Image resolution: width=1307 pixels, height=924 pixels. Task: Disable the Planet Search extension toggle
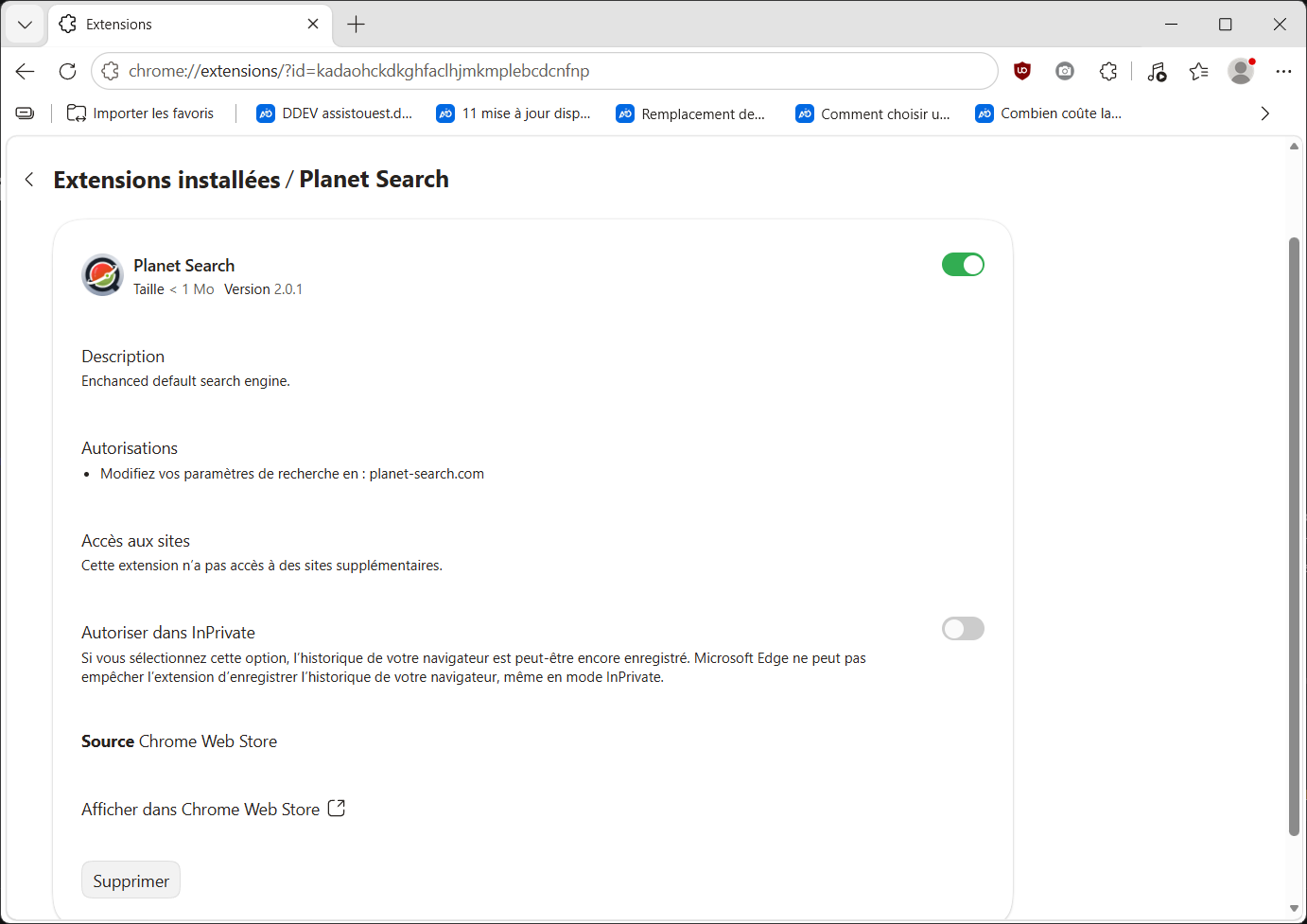coord(963,265)
